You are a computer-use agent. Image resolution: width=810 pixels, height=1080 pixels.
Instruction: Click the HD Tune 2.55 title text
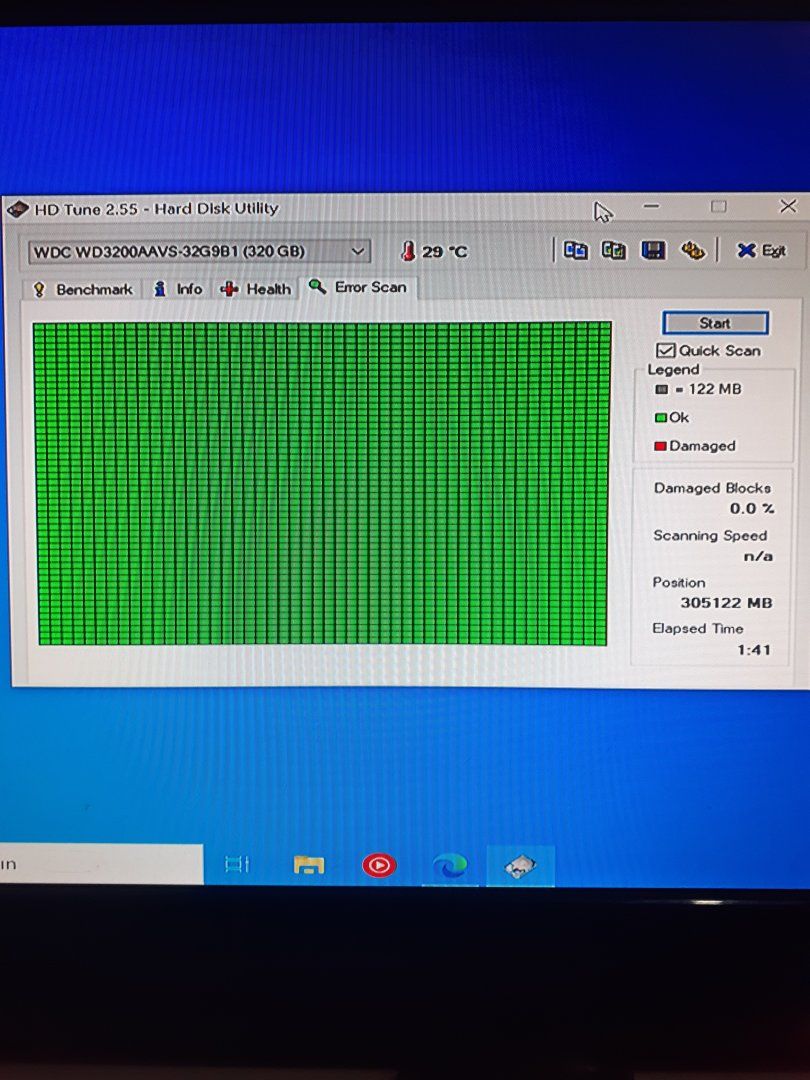click(x=156, y=209)
